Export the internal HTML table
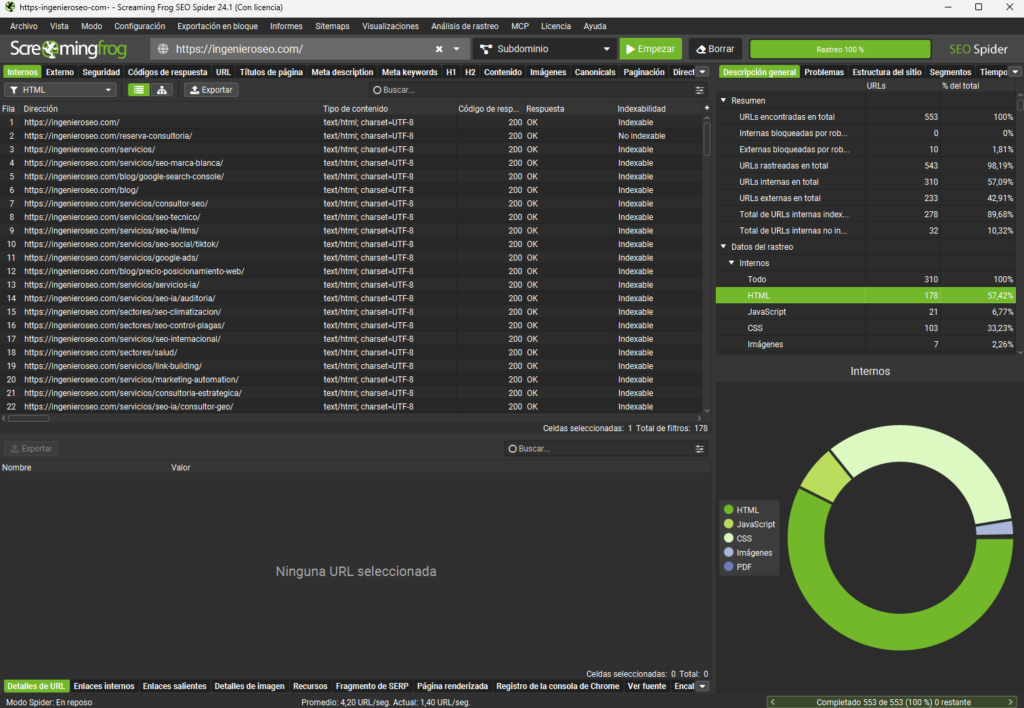 211,90
